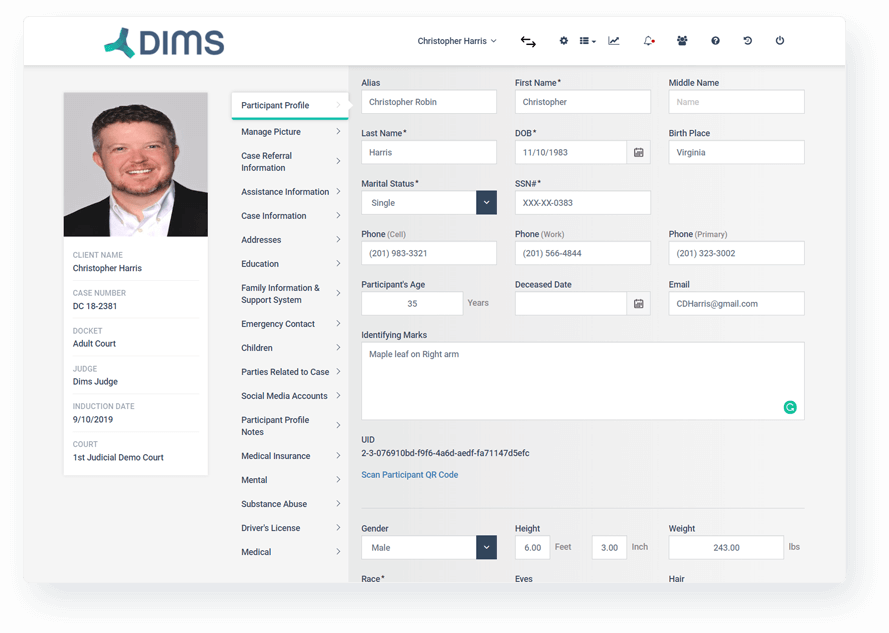889x633 pixels.
Task: Click the Height Feet field
Action: 532,548
